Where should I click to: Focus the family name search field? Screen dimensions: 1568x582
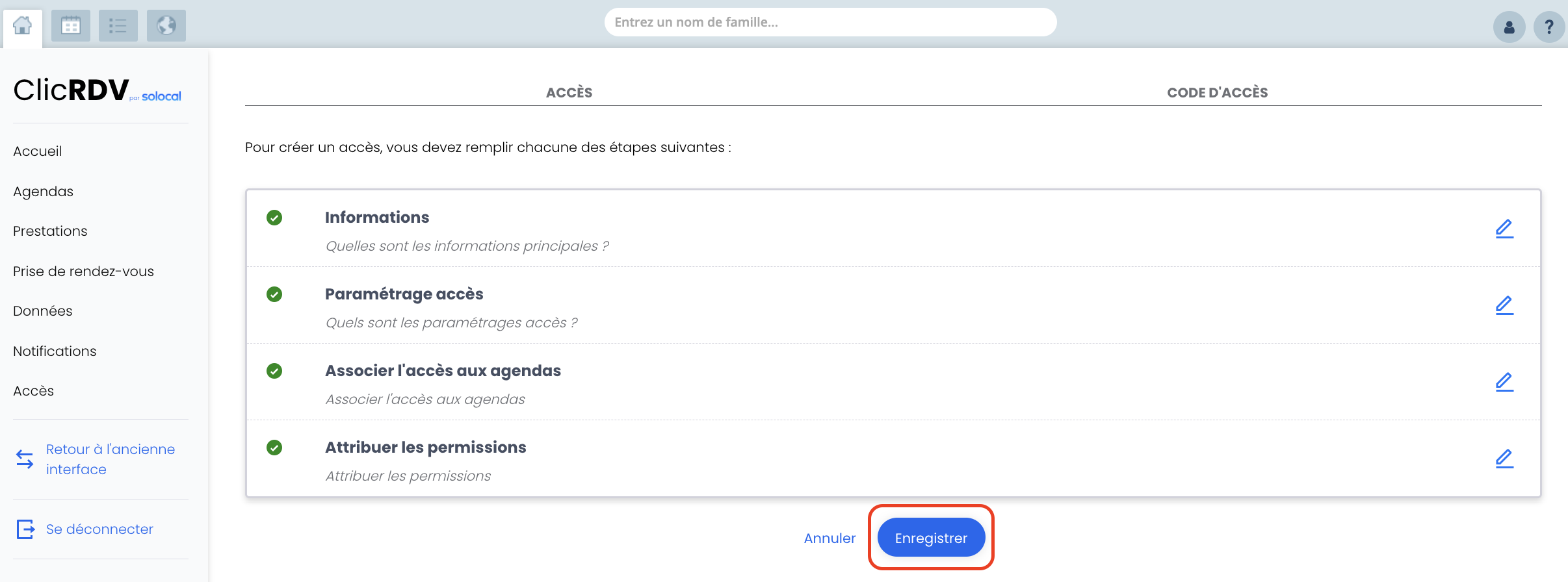coord(830,22)
